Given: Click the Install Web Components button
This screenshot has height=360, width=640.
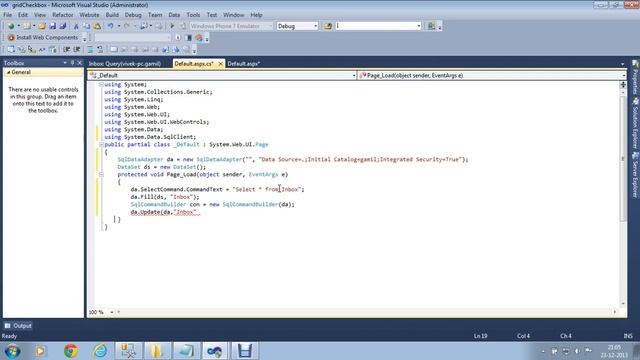Looking at the screenshot, I should [42, 38].
